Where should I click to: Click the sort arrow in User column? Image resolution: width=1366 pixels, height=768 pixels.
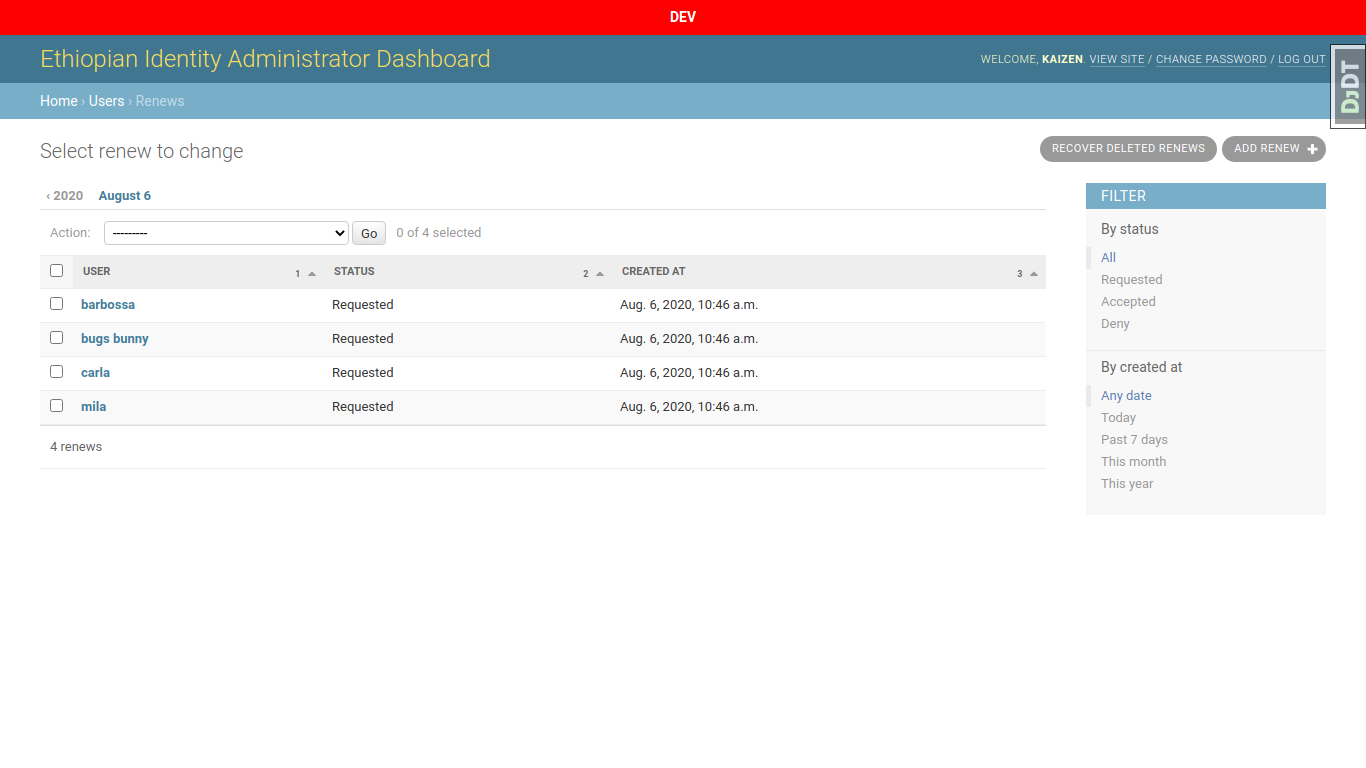[312, 274]
